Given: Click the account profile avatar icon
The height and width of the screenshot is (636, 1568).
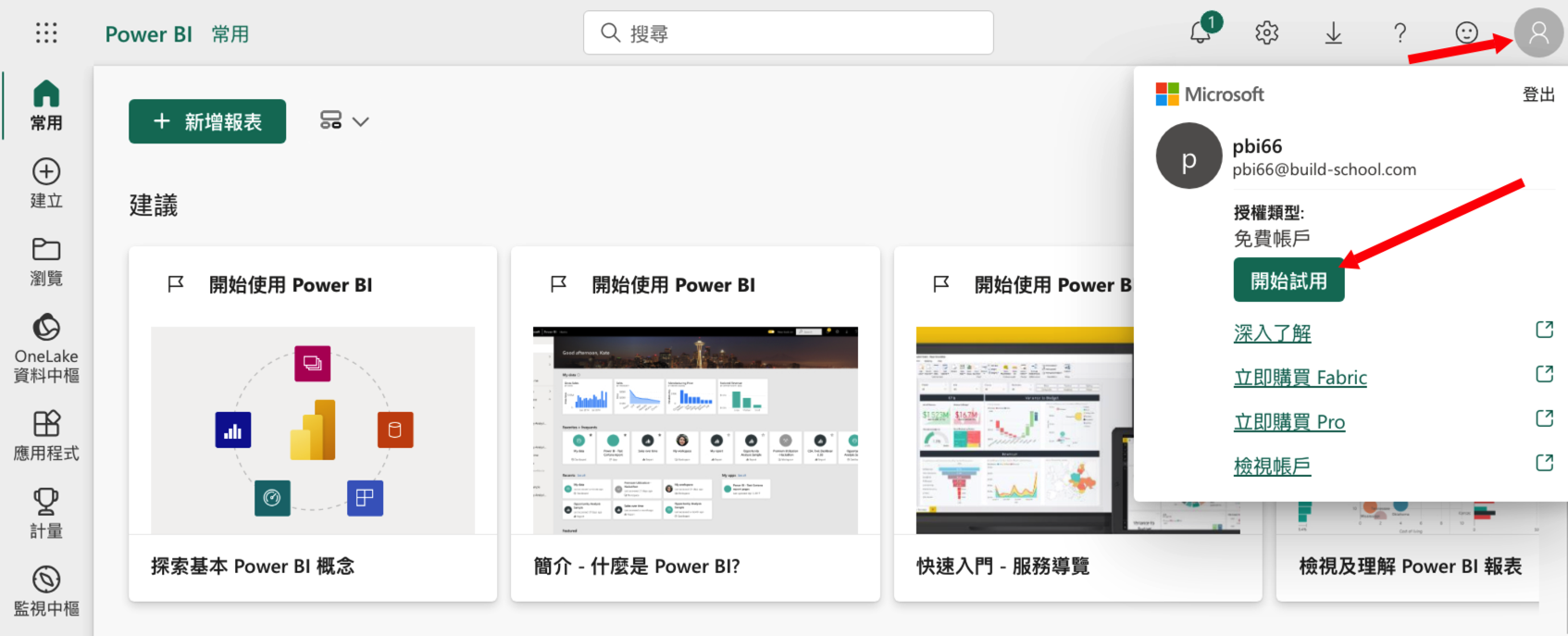Looking at the screenshot, I should coord(1538,33).
